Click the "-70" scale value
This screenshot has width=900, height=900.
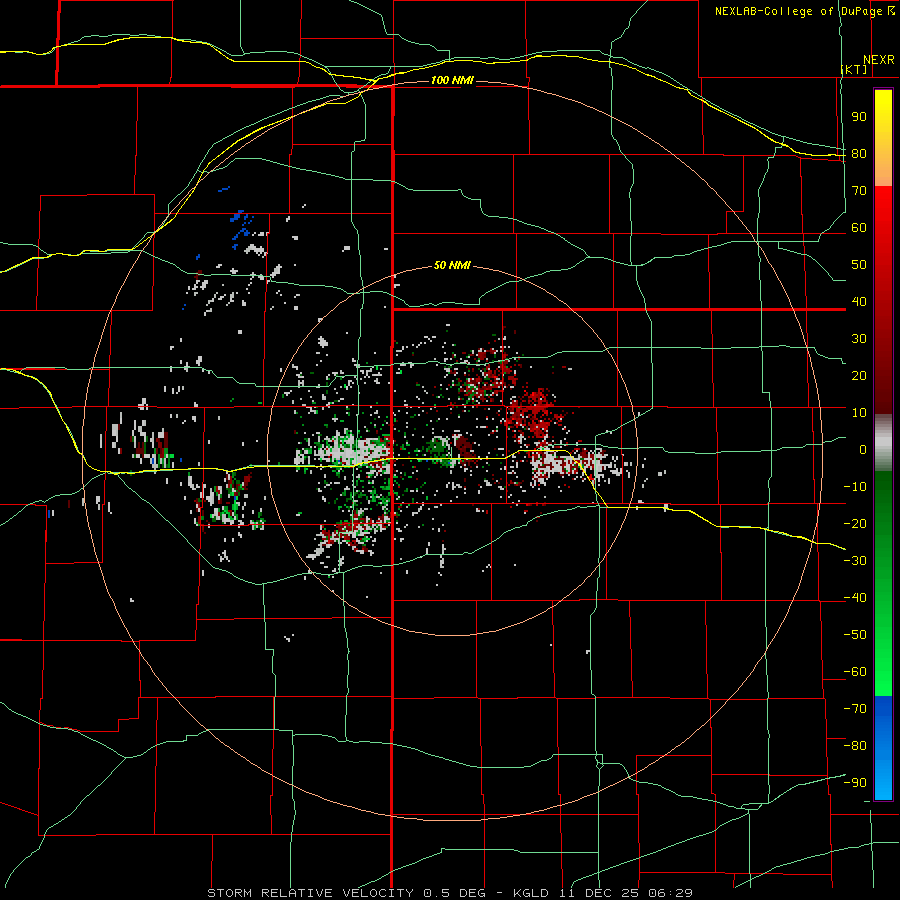pyautogui.click(x=855, y=709)
